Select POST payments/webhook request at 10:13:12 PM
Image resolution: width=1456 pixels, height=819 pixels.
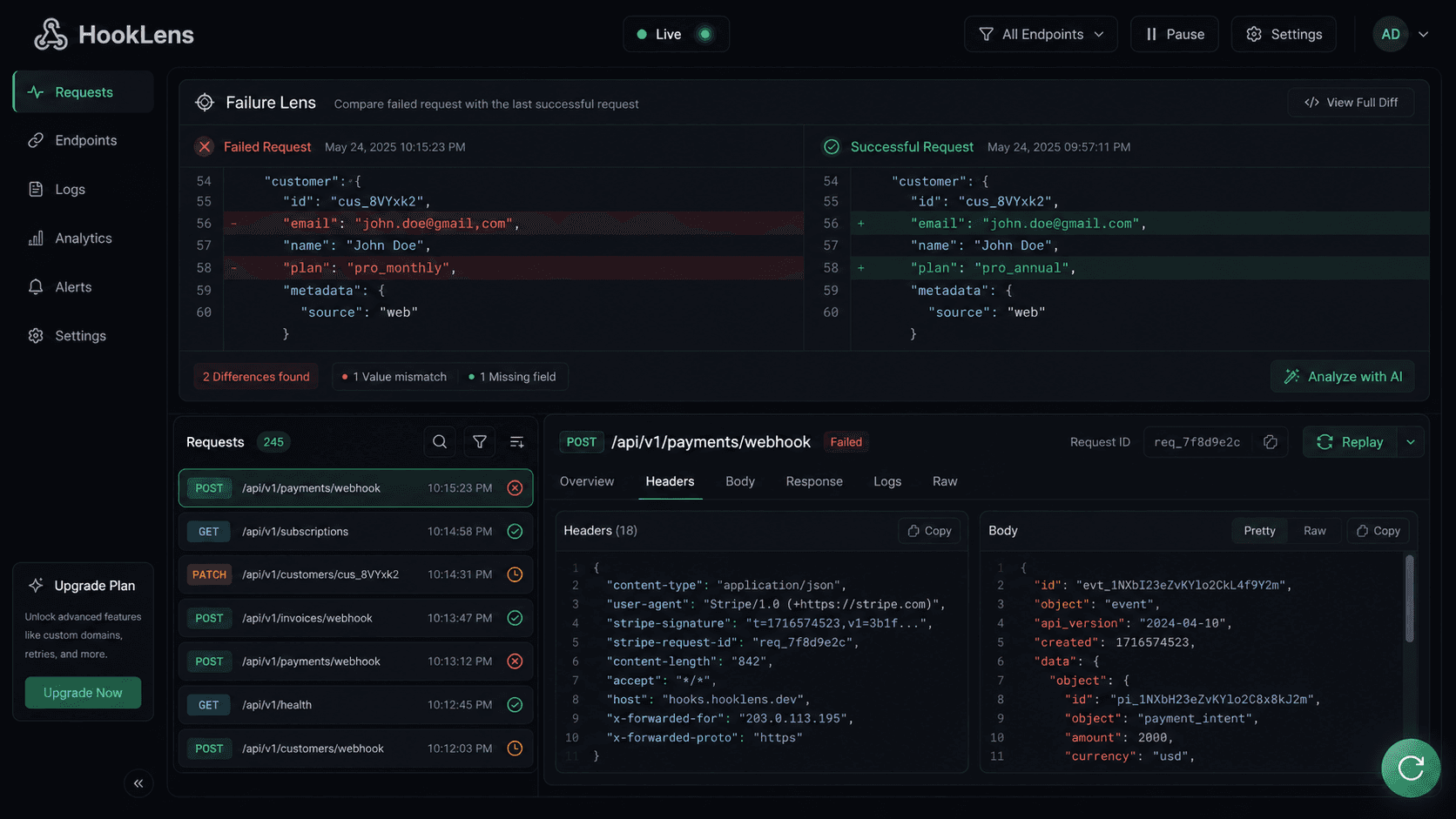click(355, 661)
